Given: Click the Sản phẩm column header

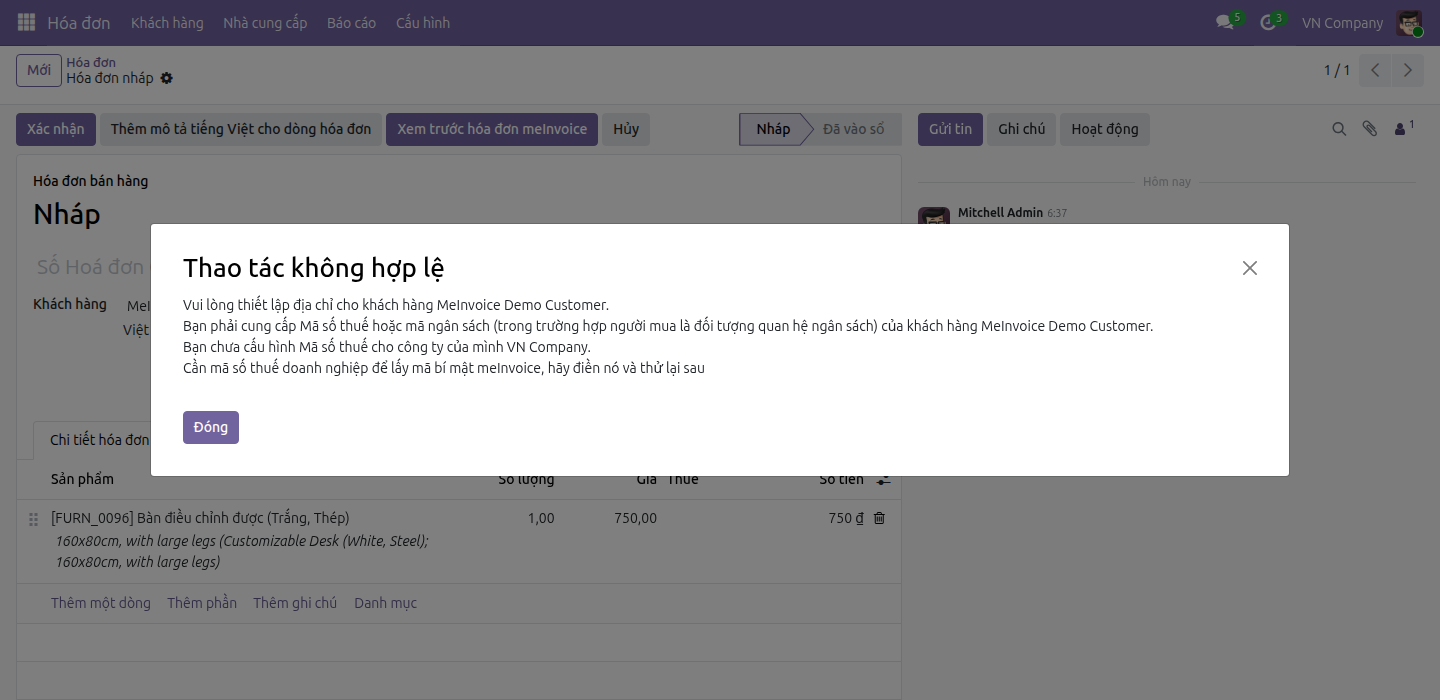Looking at the screenshot, I should coord(82,480).
